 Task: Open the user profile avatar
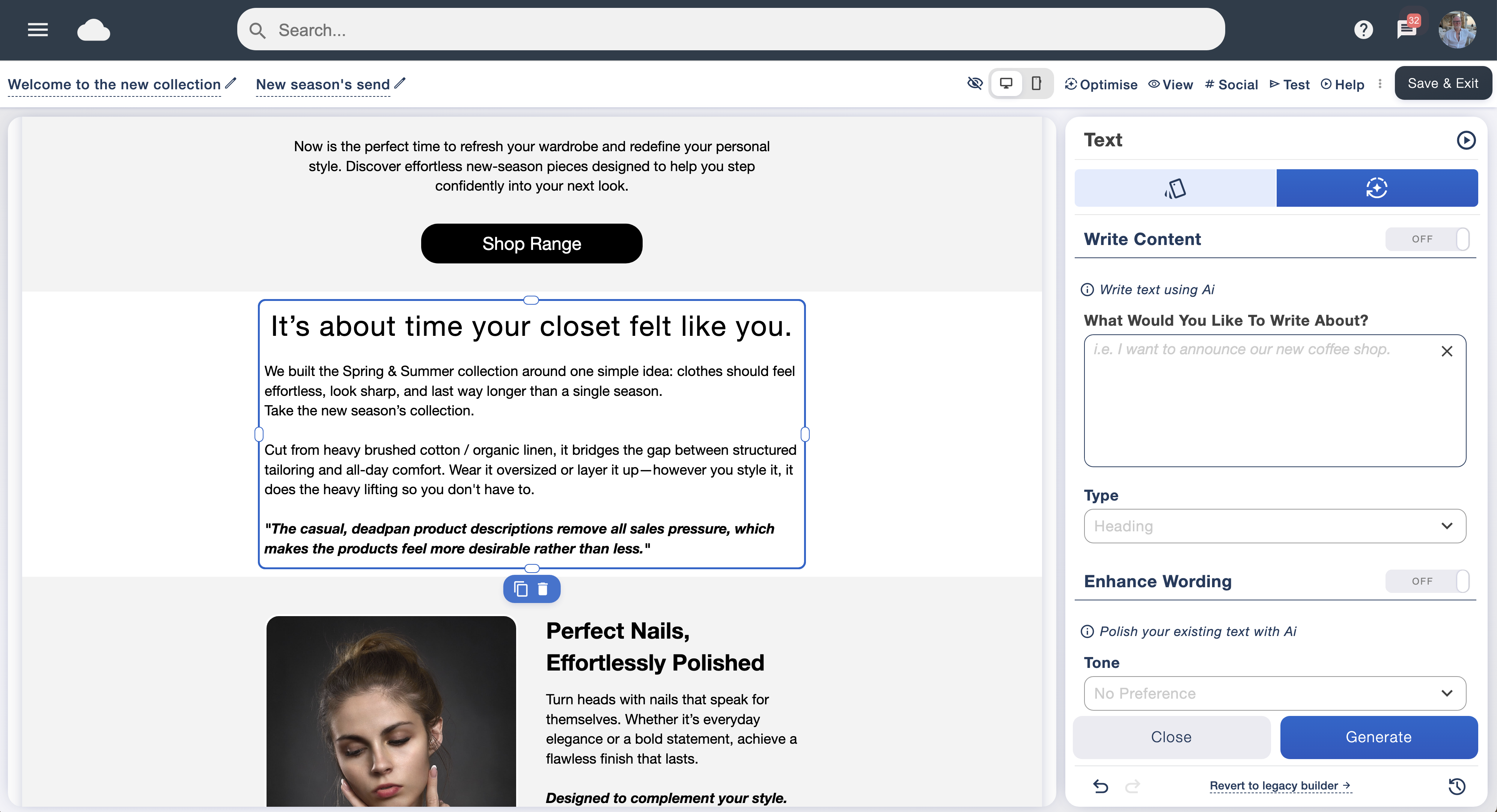tap(1457, 30)
